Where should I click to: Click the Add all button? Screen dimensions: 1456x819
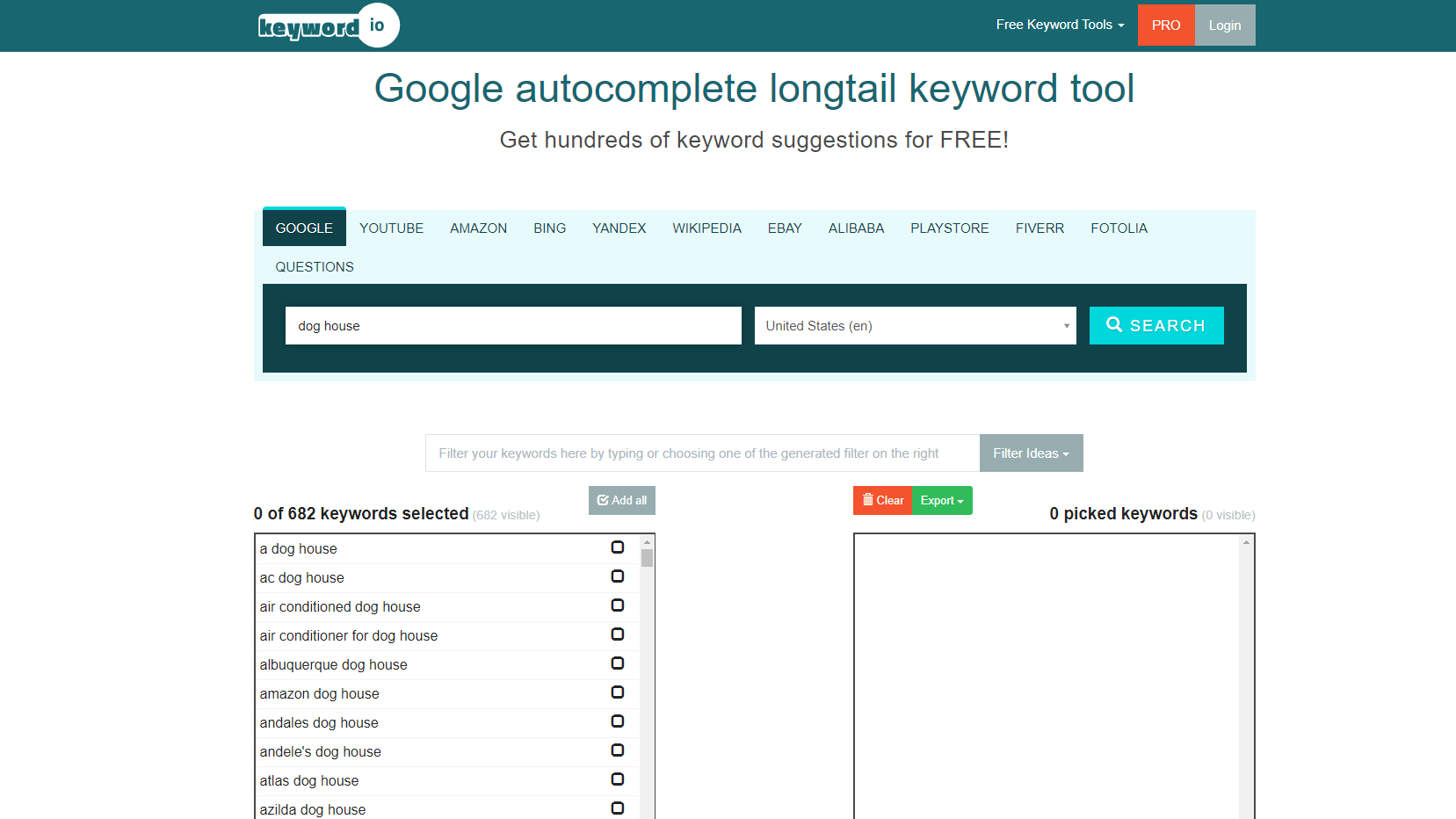click(x=622, y=500)
